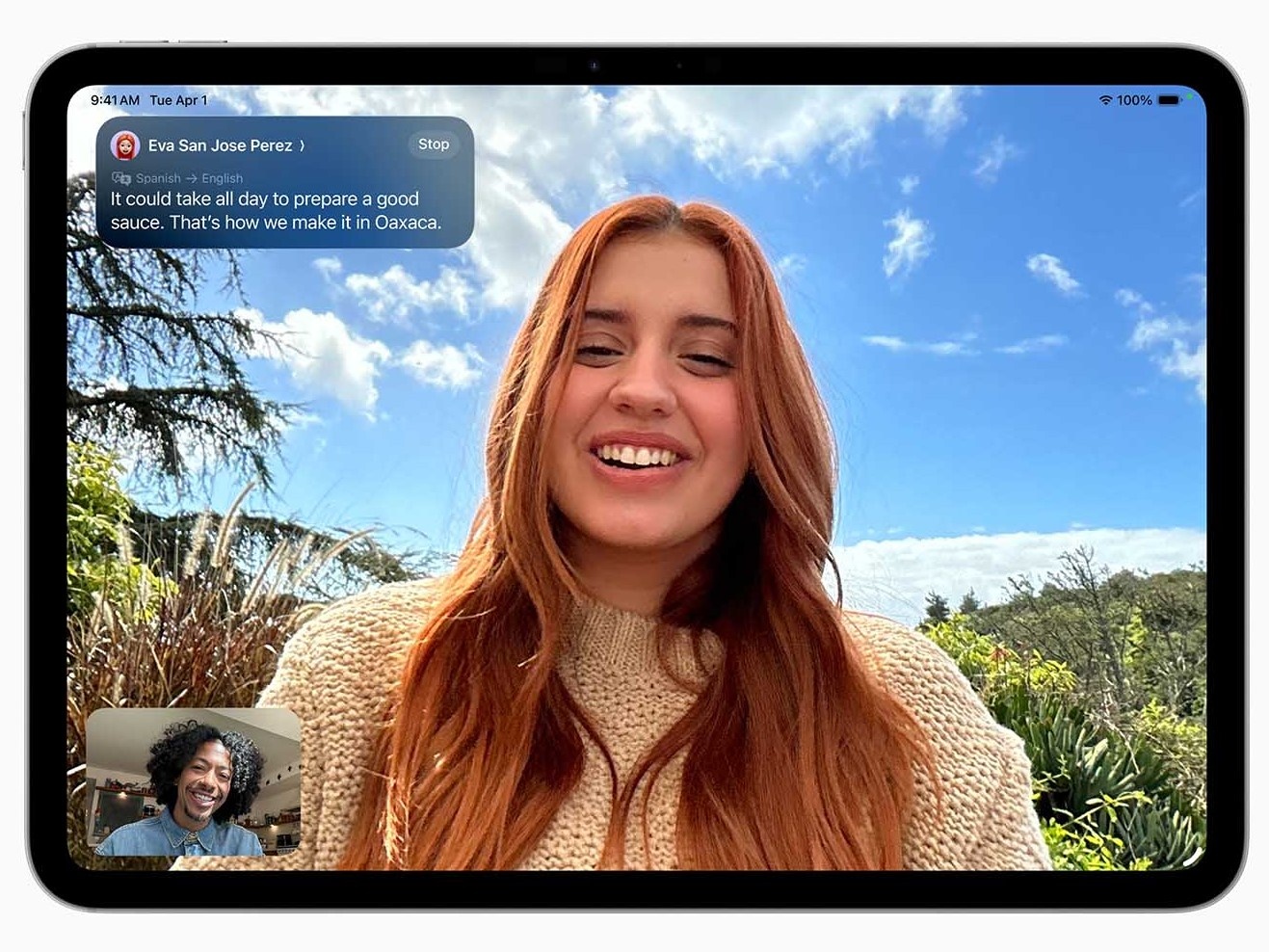Tap the 9:41 AM clock in status bar
The width and height of the screenshot is (1269, 952).
[115, 100]
